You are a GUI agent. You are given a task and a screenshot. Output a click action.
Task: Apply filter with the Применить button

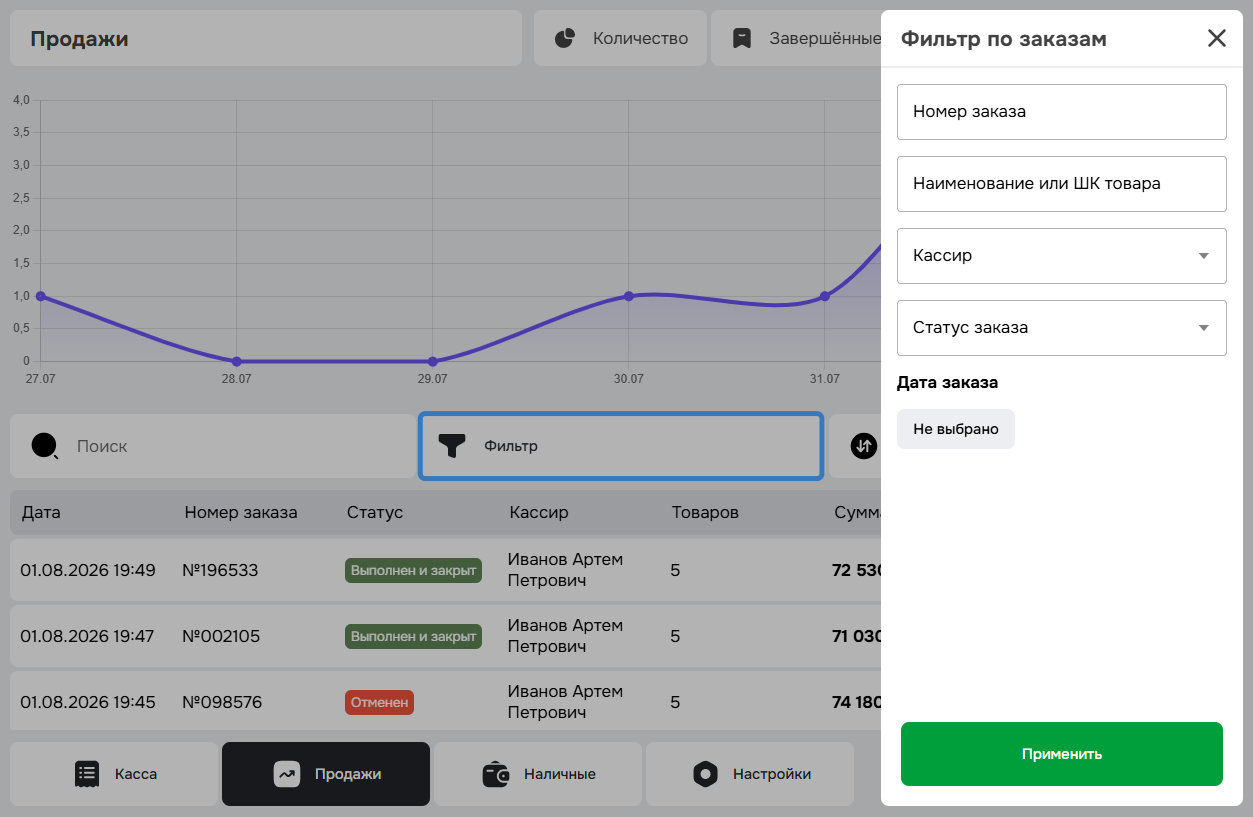(1062, 754)
